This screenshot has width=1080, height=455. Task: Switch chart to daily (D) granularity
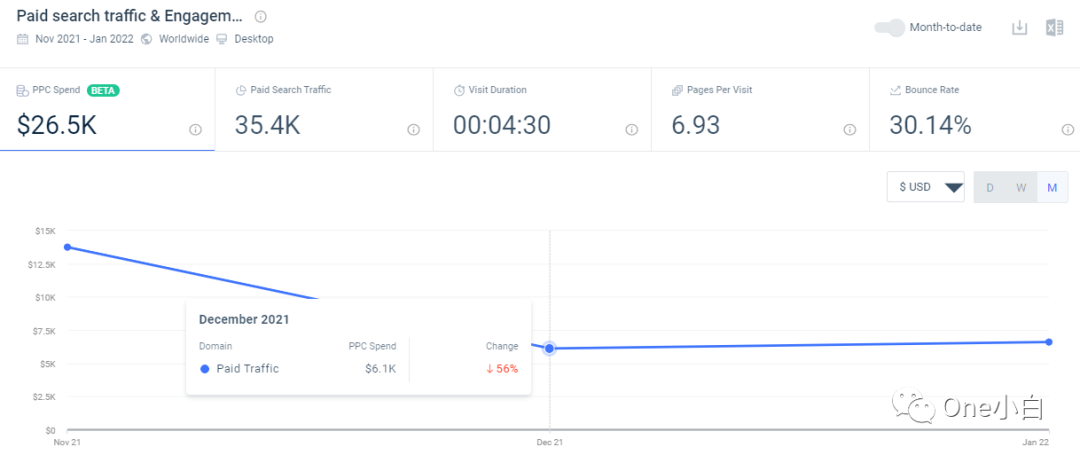point(990,187)
